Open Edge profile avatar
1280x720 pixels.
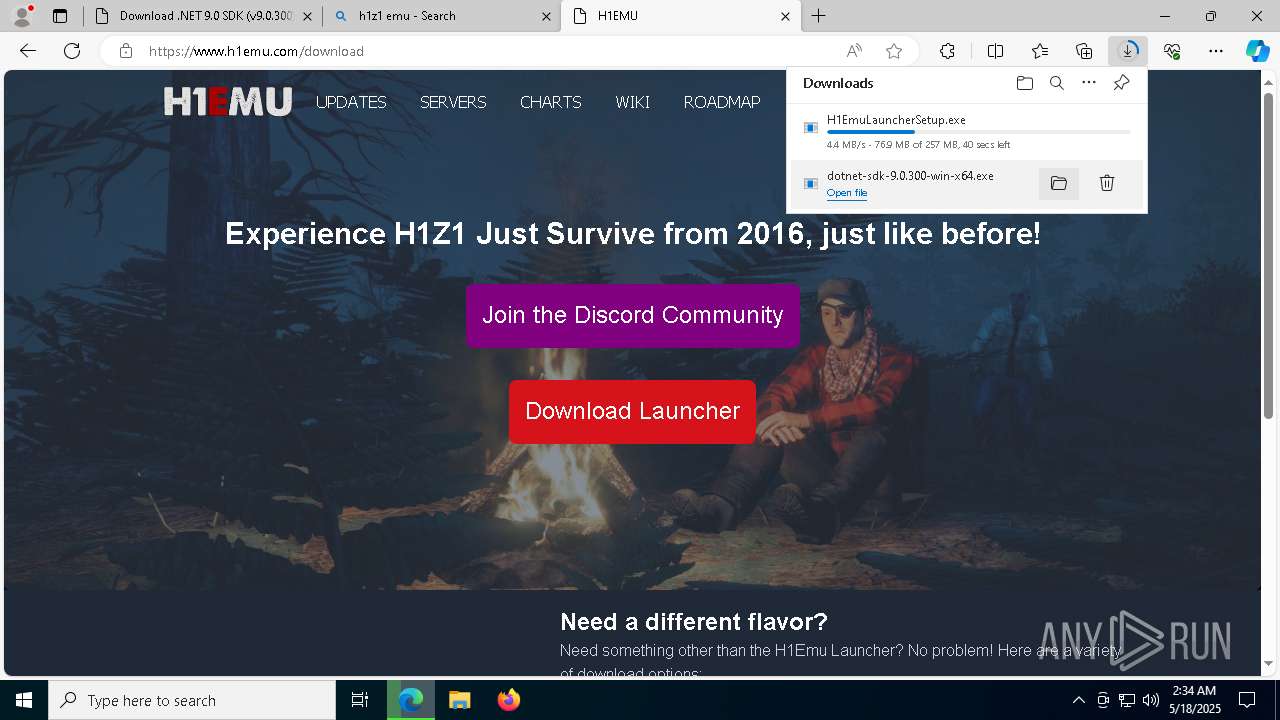(x=22, y=15)
